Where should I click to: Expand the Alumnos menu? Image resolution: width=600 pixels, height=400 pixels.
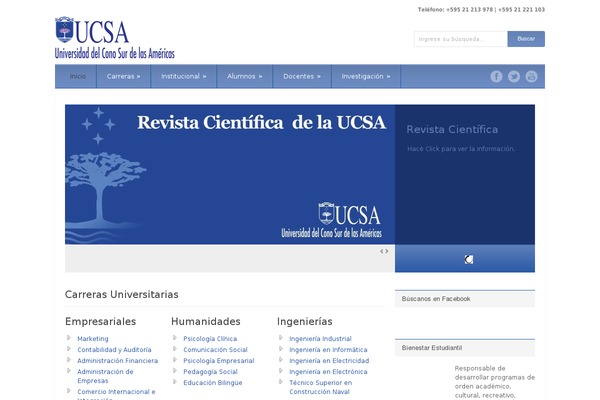click(x=245, y=77)
